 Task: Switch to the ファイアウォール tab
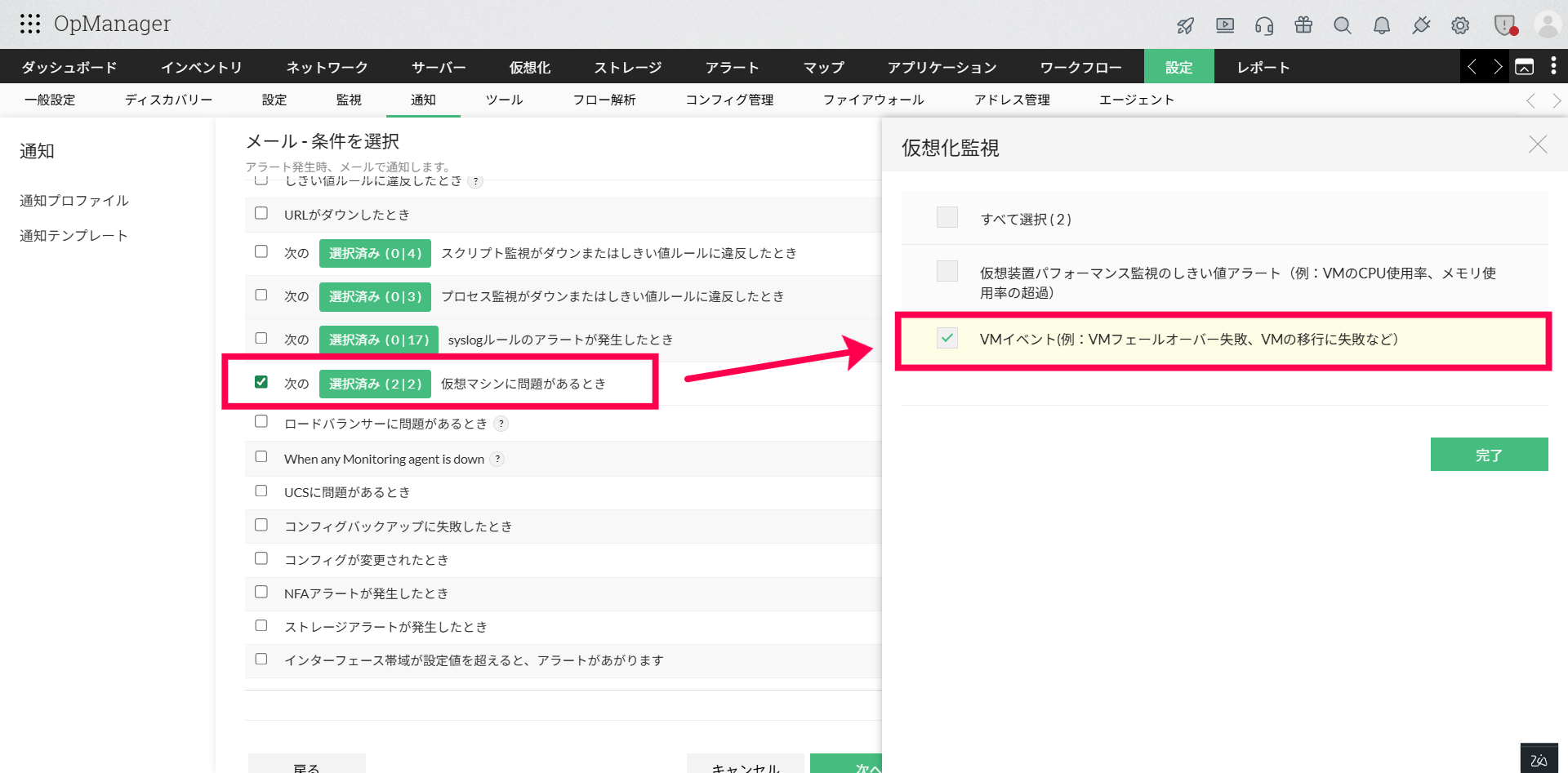pyautogui.click(x=873, y=100)
